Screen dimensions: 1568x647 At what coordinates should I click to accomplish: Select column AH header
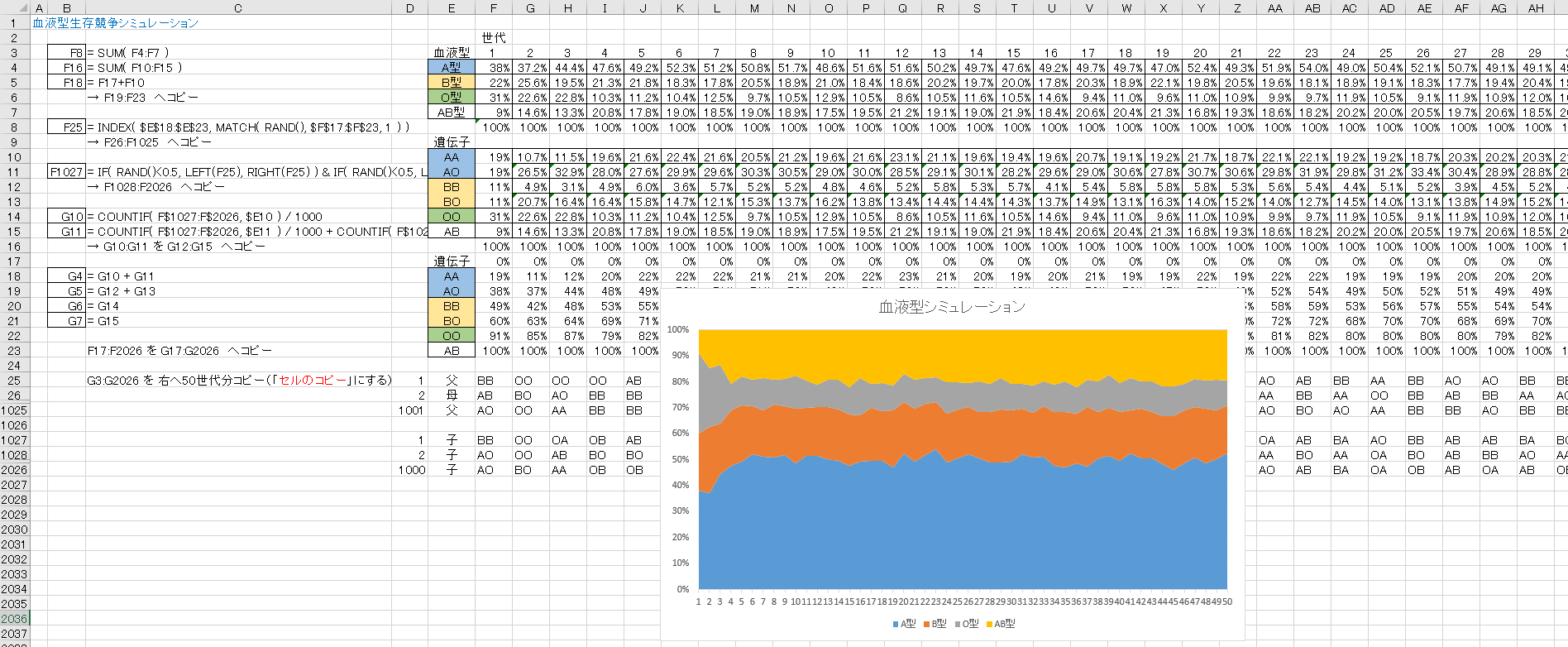[1536, 8]
